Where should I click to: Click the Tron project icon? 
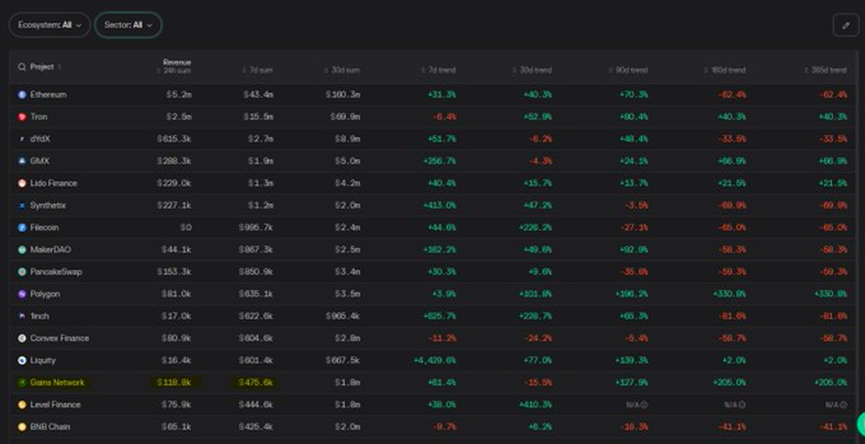point(22,117)
